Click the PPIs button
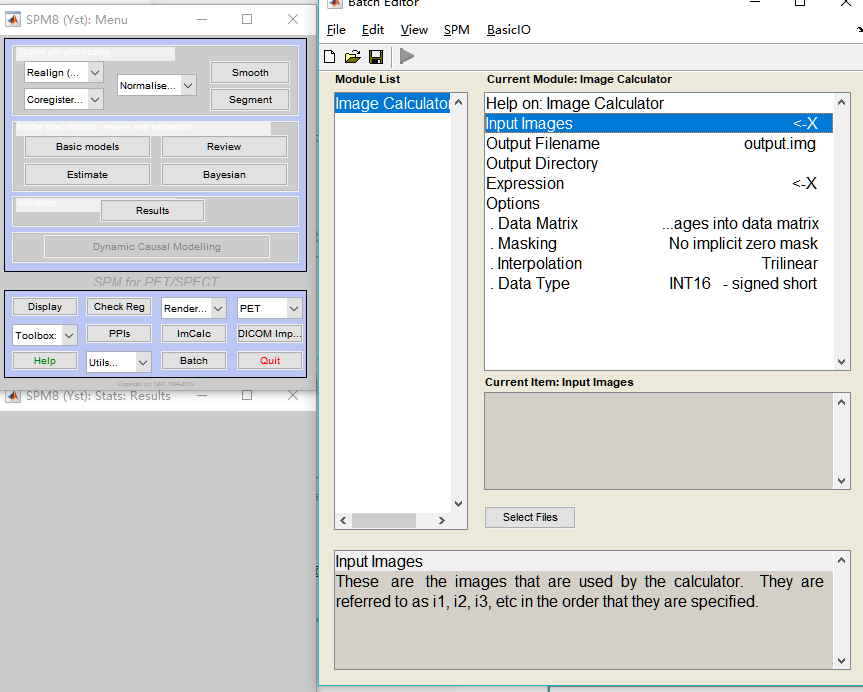The image size is (863, 692). click(x=119, y=334)
